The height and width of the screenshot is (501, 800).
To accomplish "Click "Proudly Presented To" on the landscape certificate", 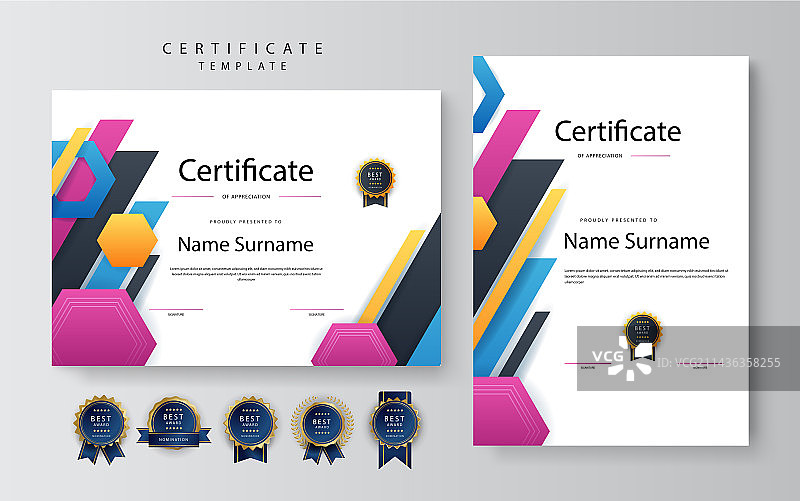I will click(245, 220).
